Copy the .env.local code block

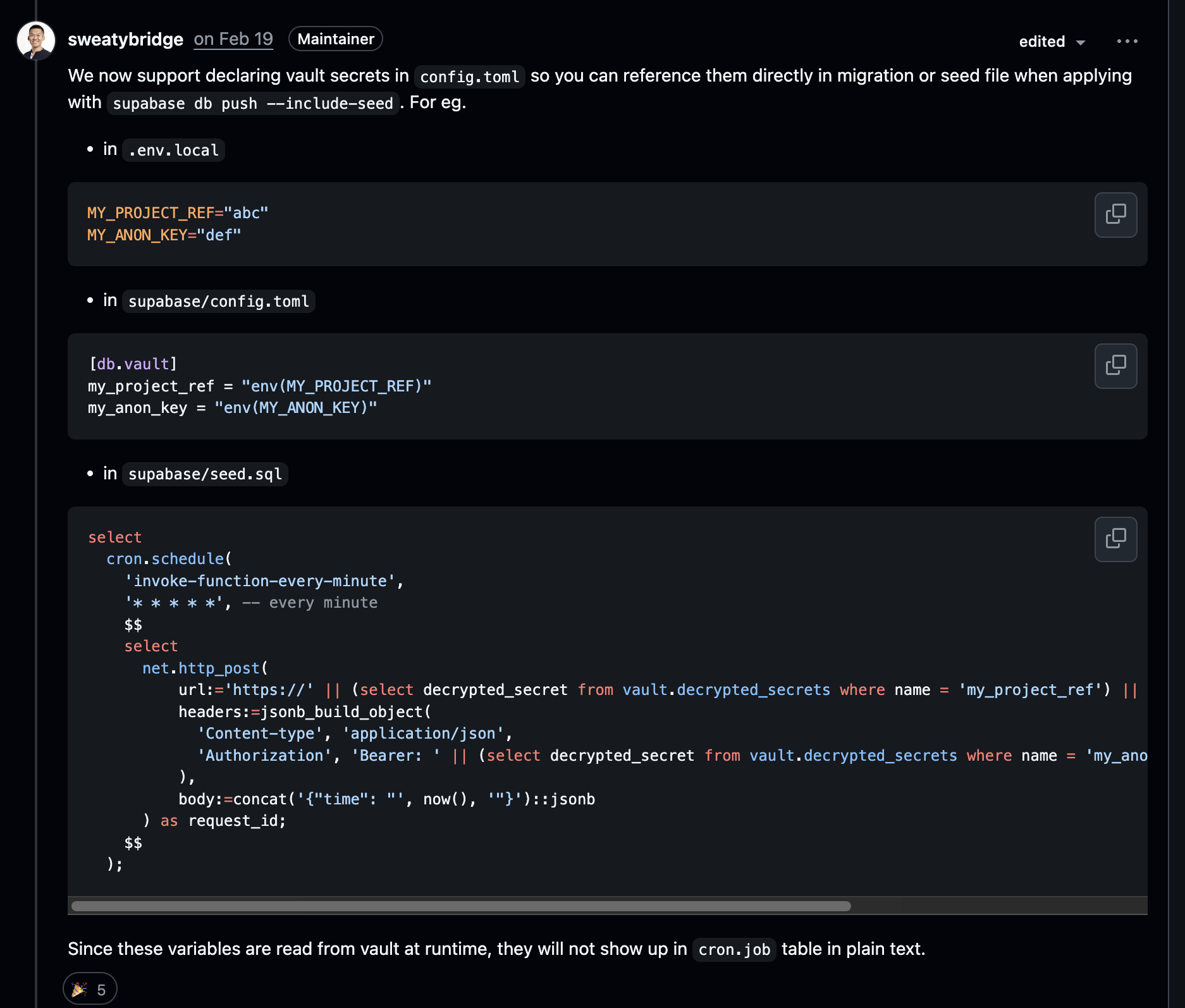click(x=1115, y=215)
